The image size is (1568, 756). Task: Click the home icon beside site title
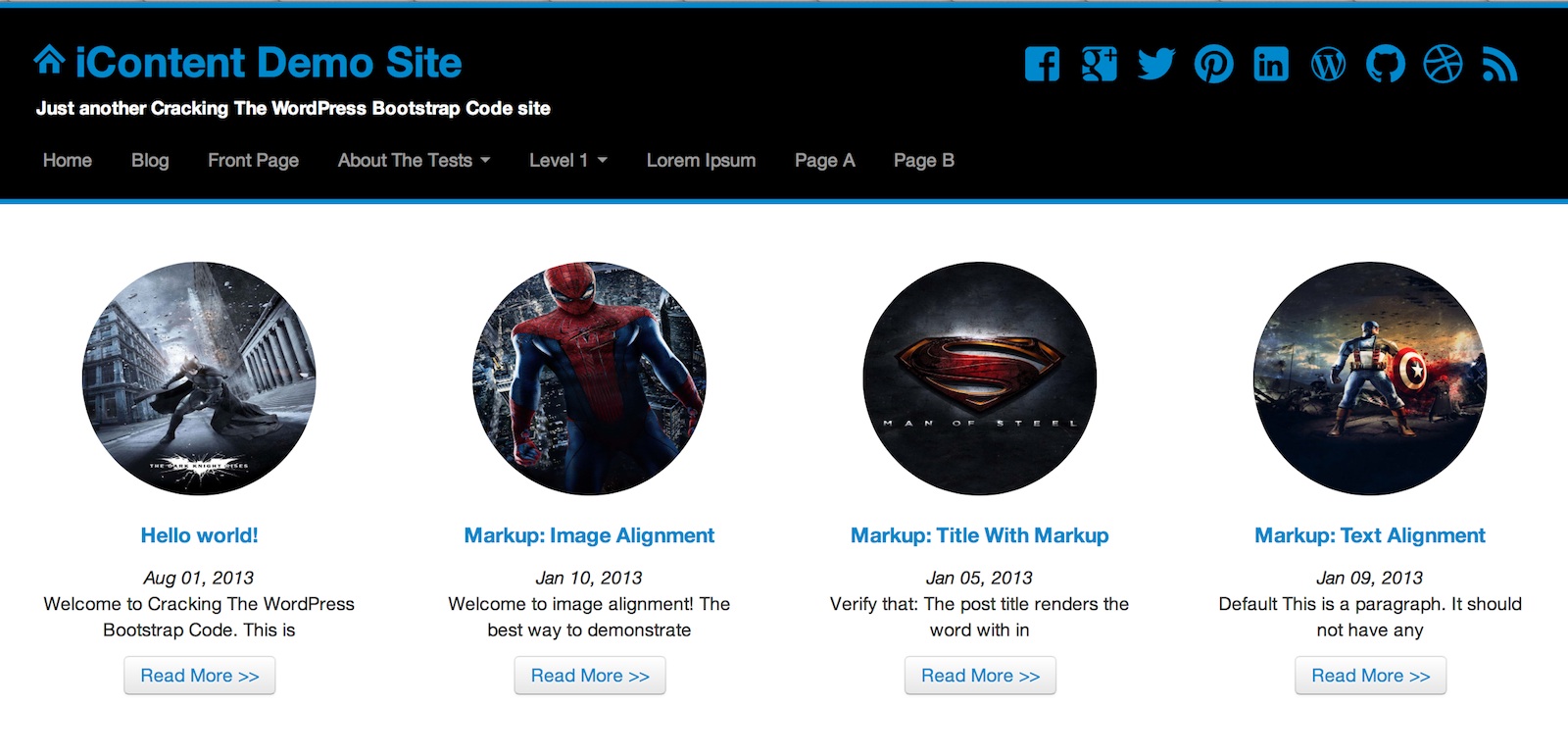coord(49,61)
